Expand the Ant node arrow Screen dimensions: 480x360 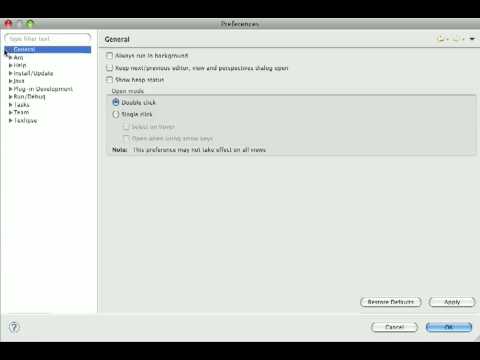click(x=11, y=58)
